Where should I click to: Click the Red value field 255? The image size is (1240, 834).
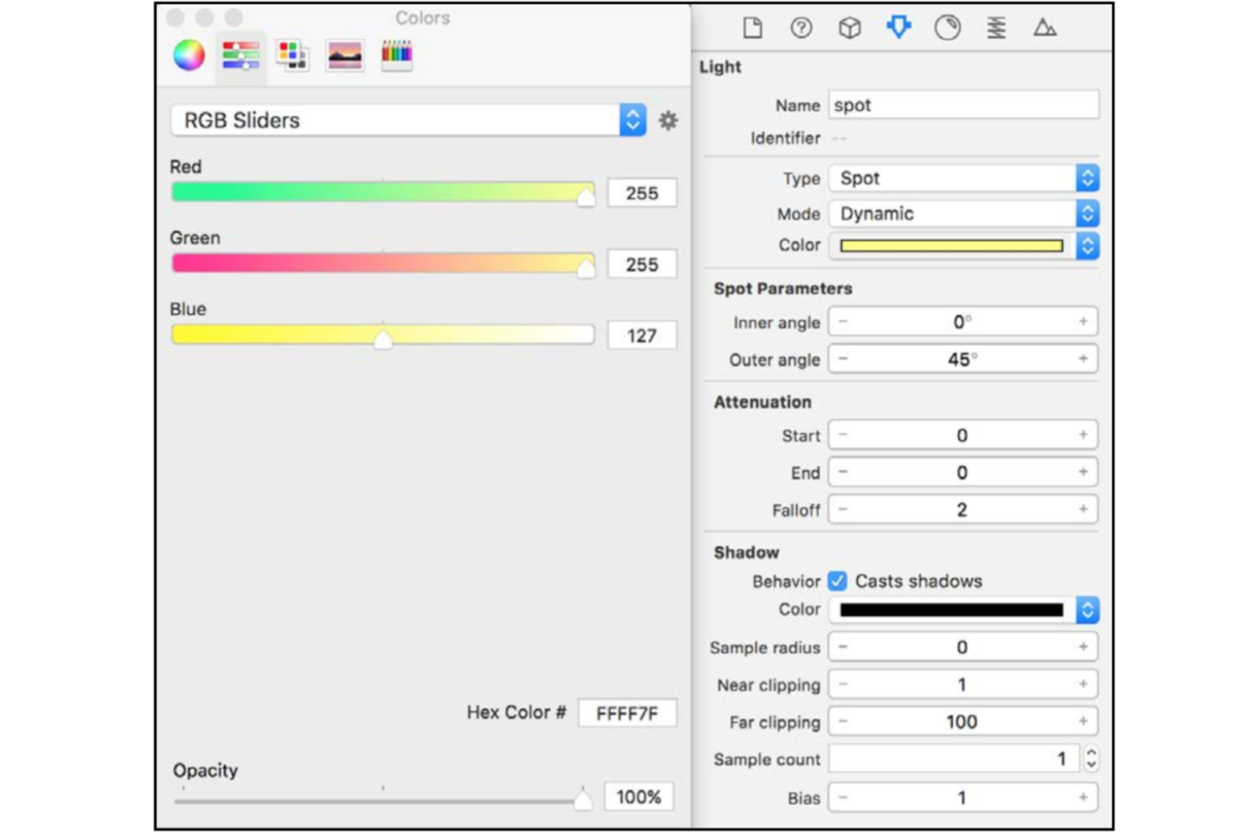pyautogui.click(x=642, y=193)
